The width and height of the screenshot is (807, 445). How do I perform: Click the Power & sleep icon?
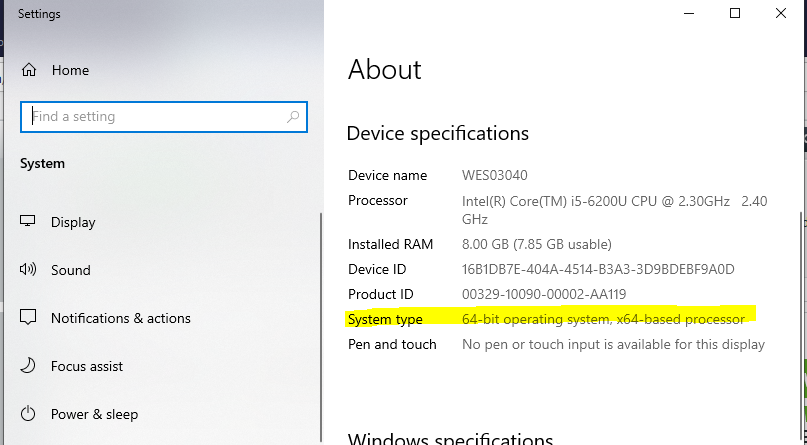28,414
